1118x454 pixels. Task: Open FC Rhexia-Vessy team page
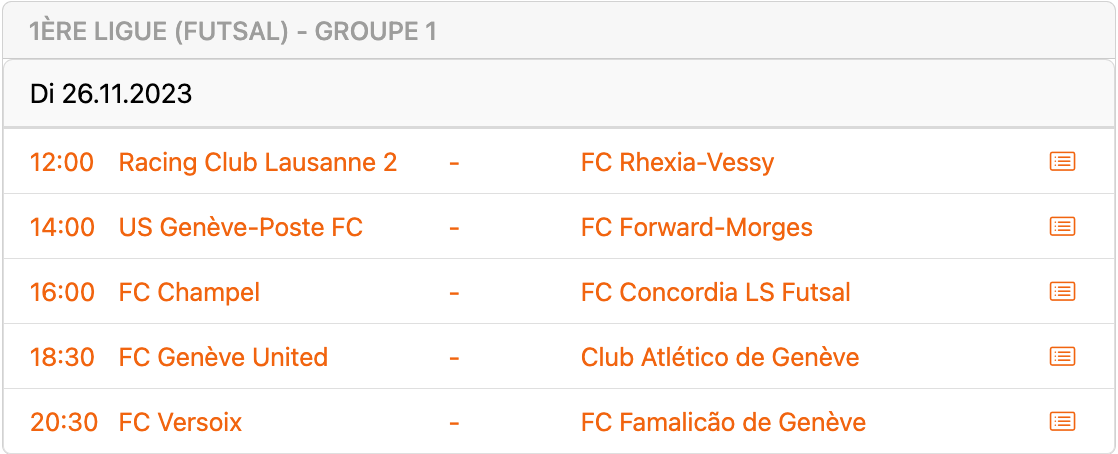click(x=677, y=162)
